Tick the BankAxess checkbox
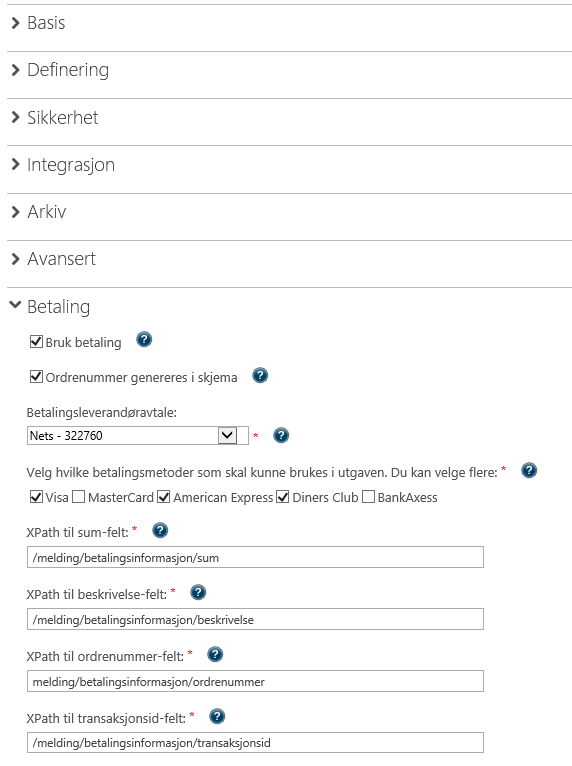The image size is (572, 766). point(368,497)
